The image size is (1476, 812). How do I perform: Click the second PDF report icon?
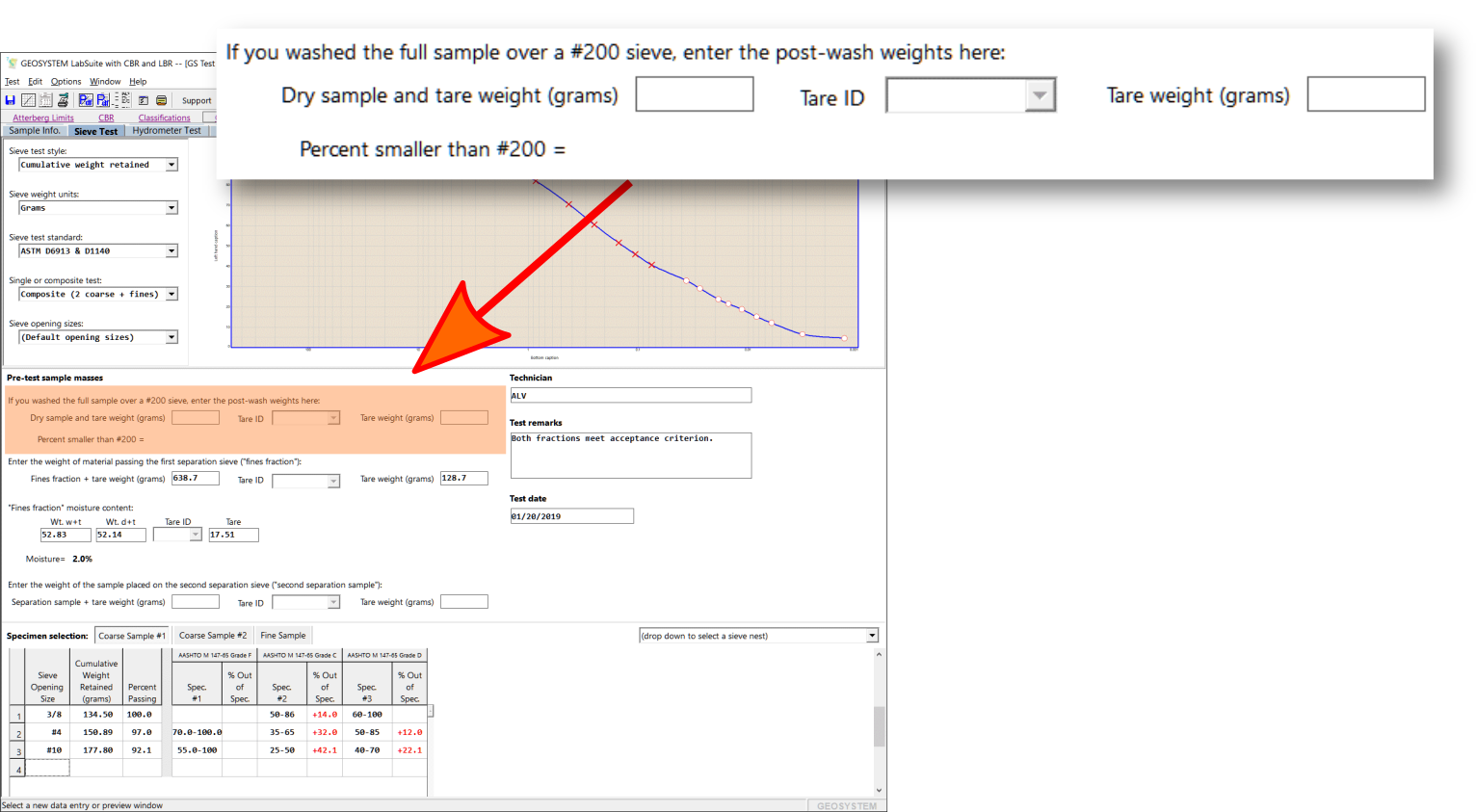pyautogui.click(x=102, y=100)
